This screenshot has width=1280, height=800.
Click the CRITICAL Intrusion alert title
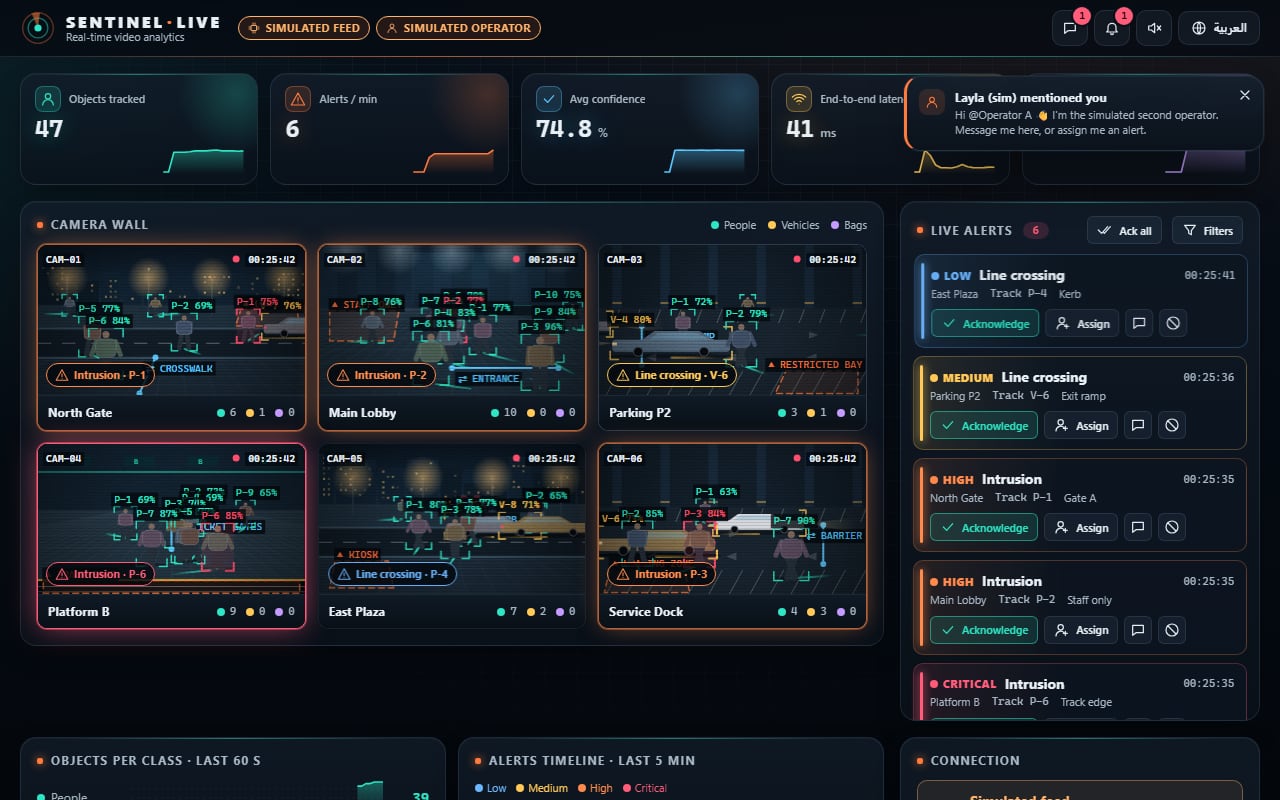[1034, 684]
